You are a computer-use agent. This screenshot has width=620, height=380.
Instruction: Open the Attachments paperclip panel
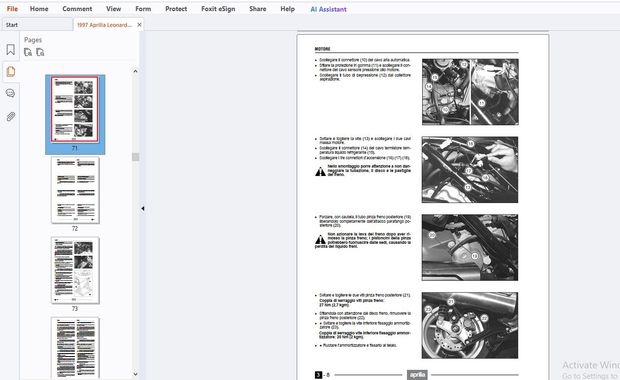11,116
